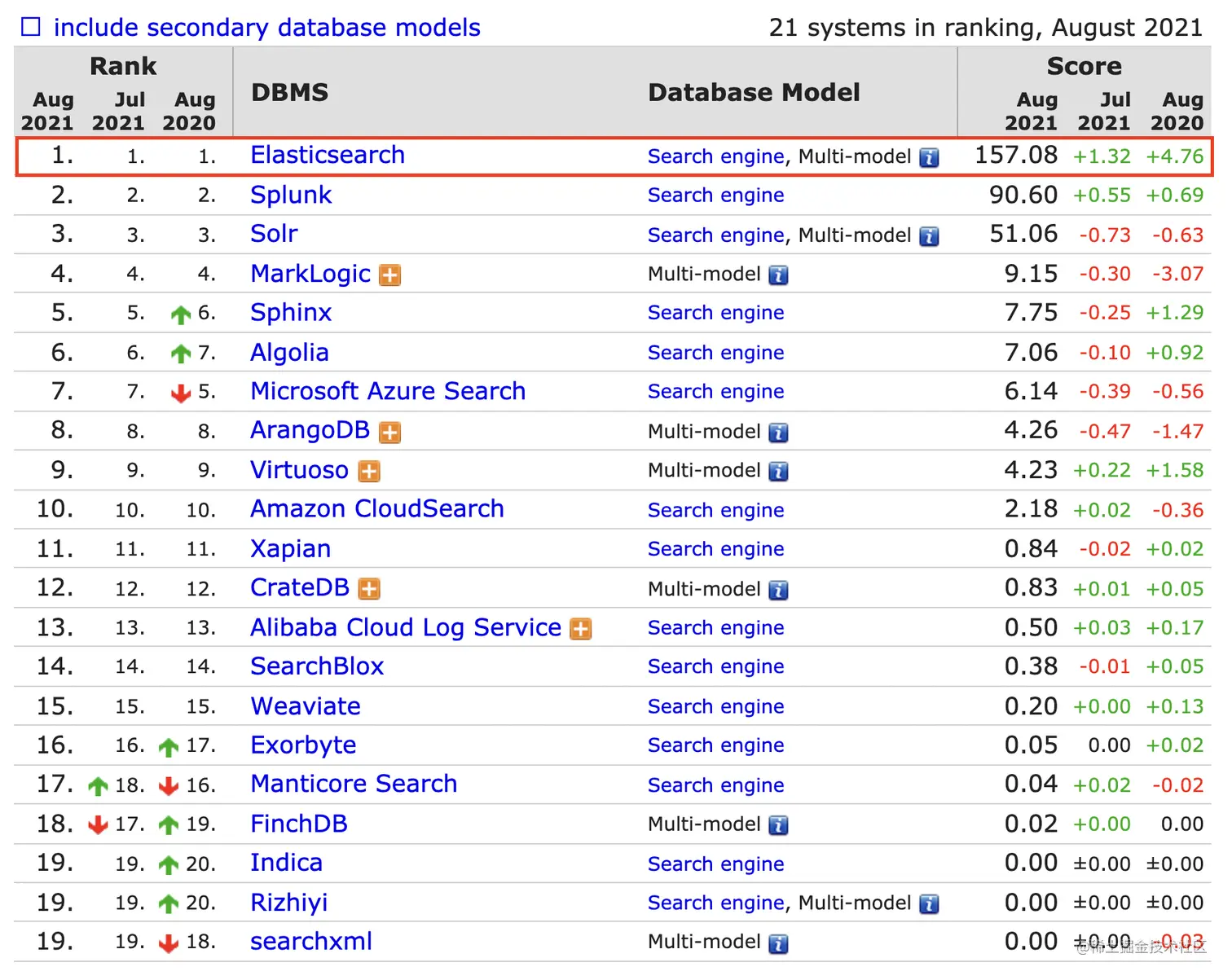Open the Manticore Search link

tap(354, 784)
